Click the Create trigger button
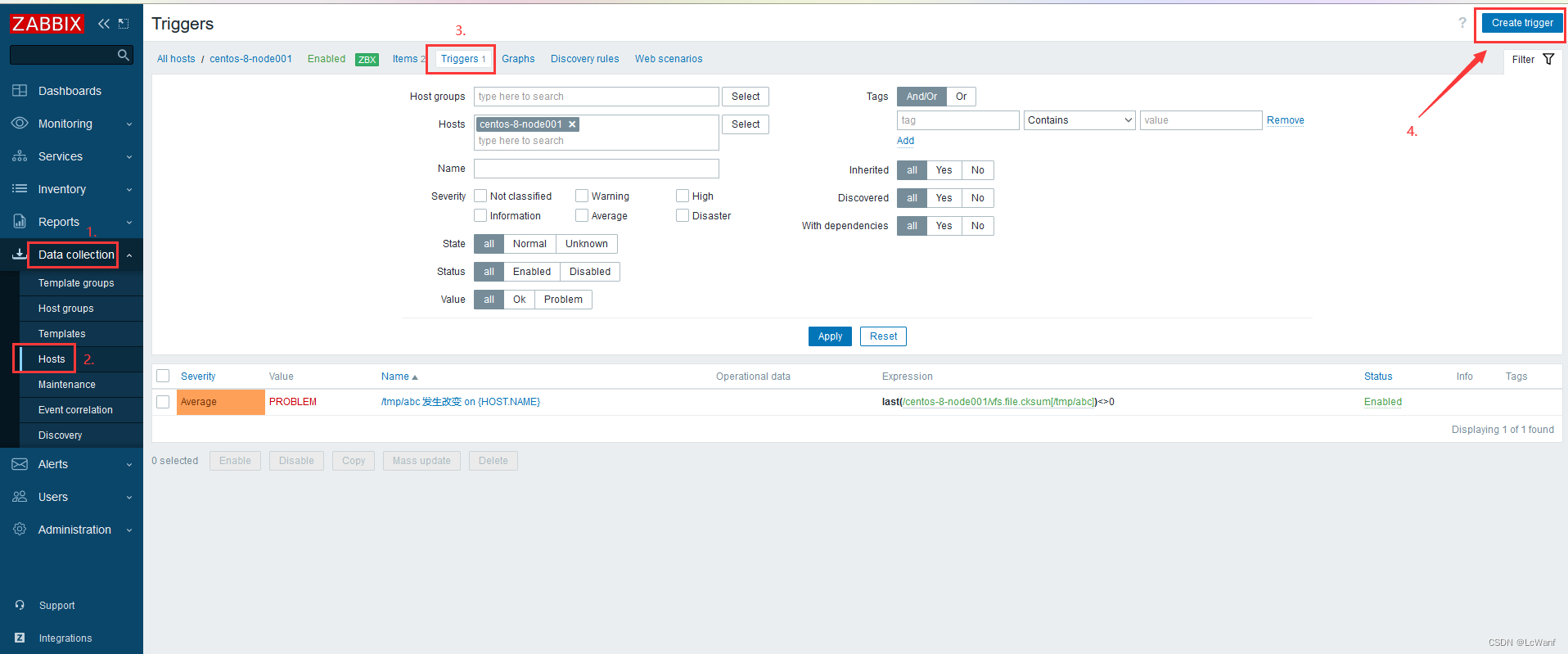Screen dimensions: 1568x654 (1521, 23)
